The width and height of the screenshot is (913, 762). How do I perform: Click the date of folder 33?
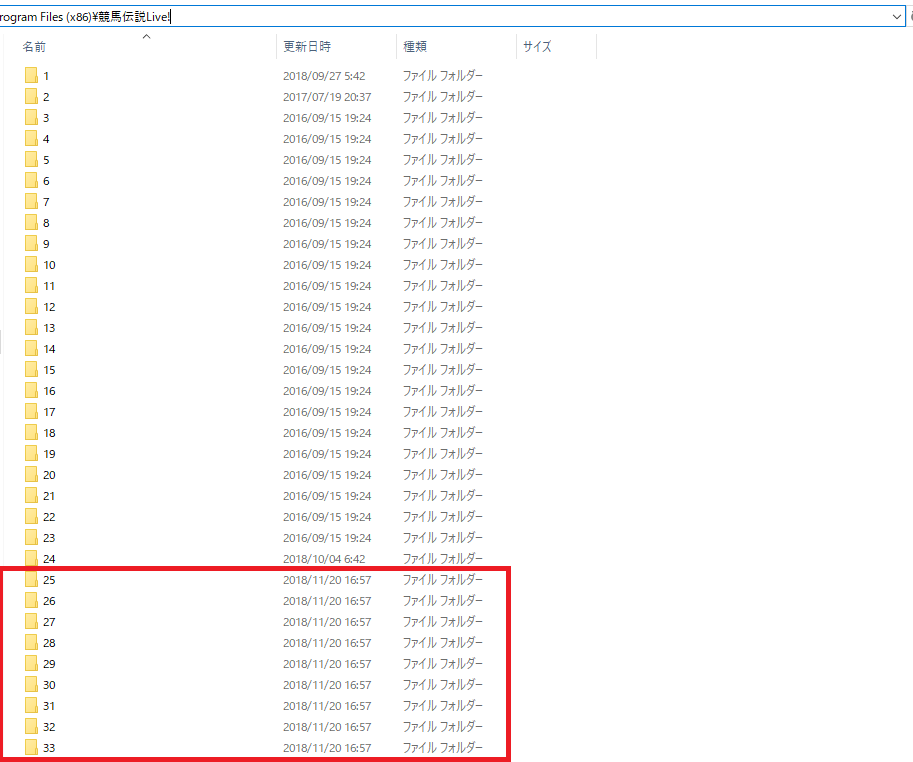(x=327, y=748)
